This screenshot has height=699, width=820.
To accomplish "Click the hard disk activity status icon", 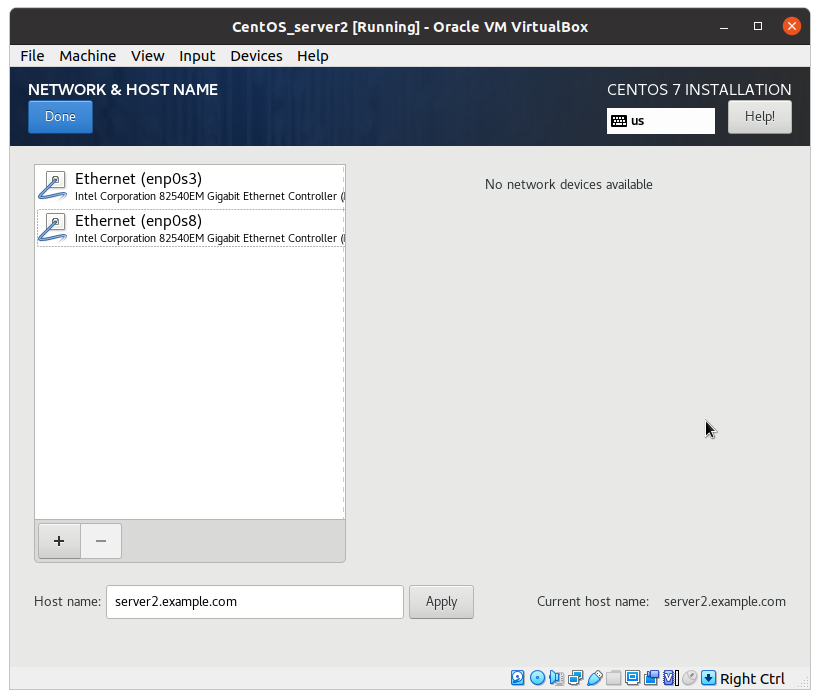I will (517, 678).
